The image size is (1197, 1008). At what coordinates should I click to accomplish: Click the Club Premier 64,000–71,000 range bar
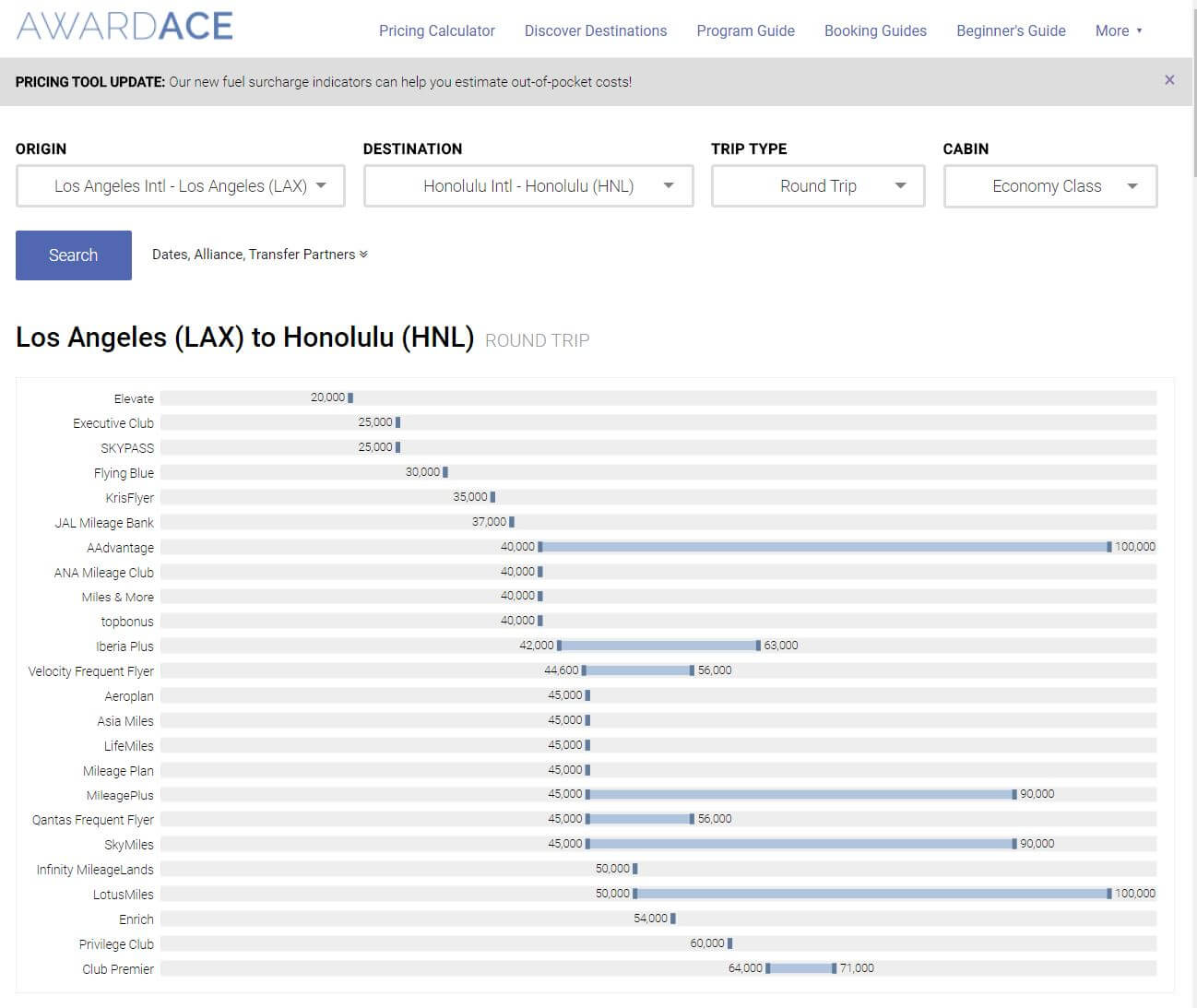pos(801,968)
